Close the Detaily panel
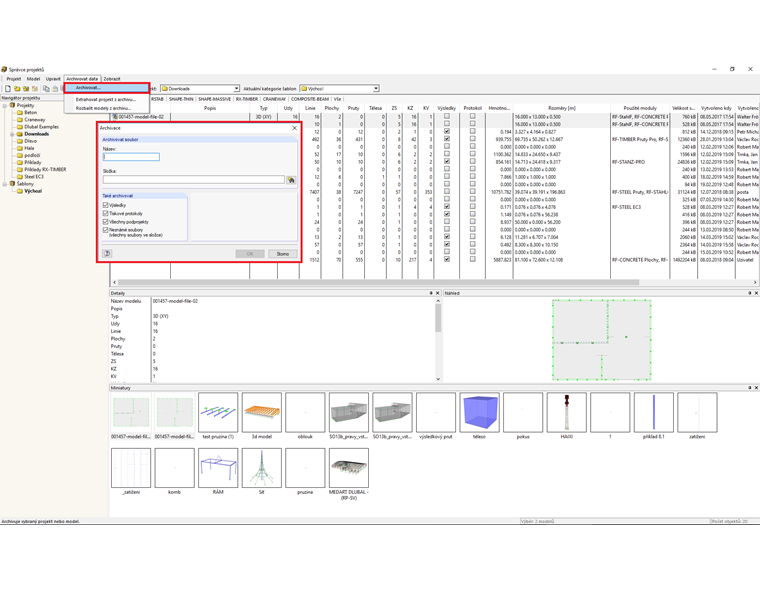760x591 pixels. pyautogui.click(x=437, y=293)
